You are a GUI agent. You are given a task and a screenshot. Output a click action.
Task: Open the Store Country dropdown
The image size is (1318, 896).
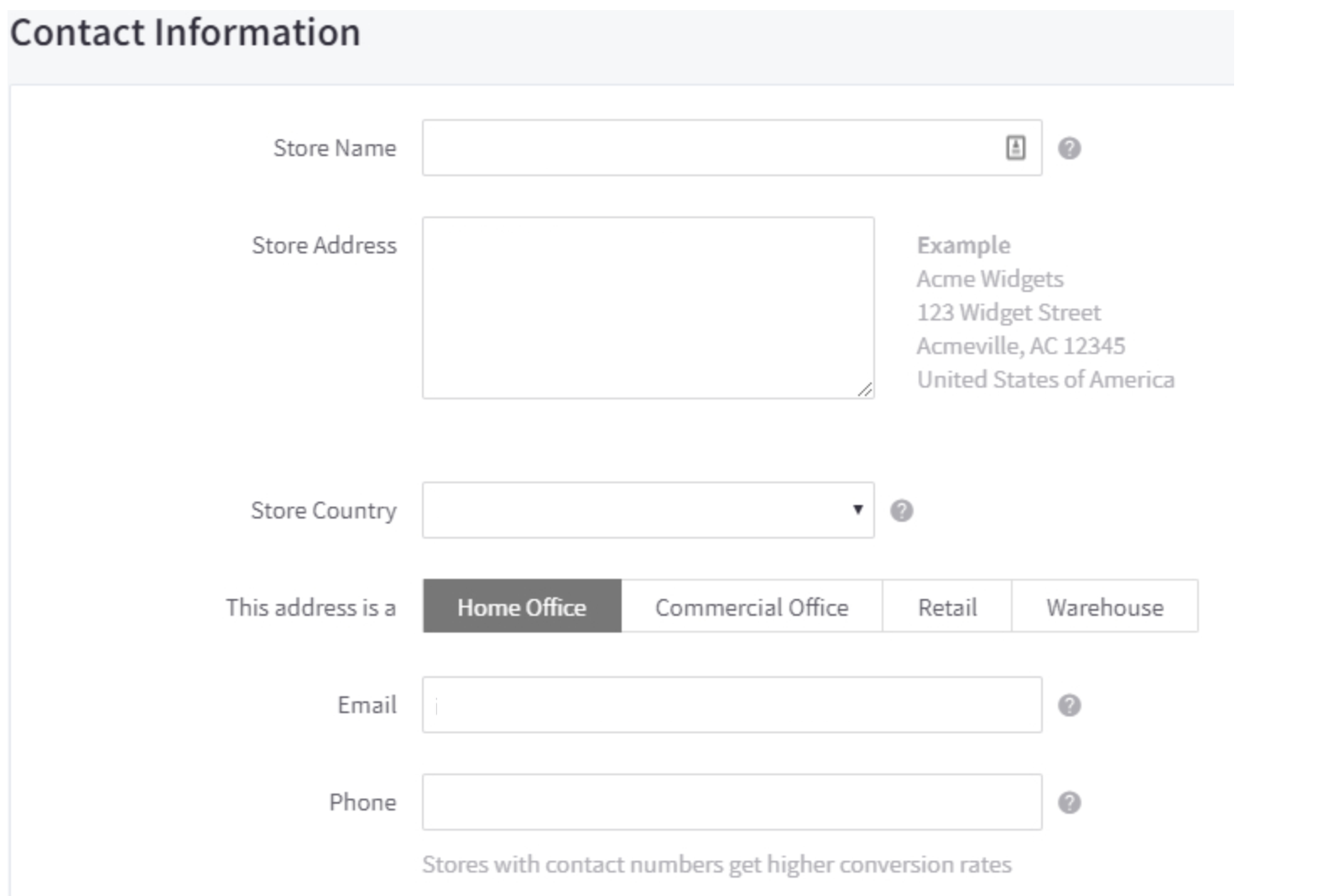point(648,510)
